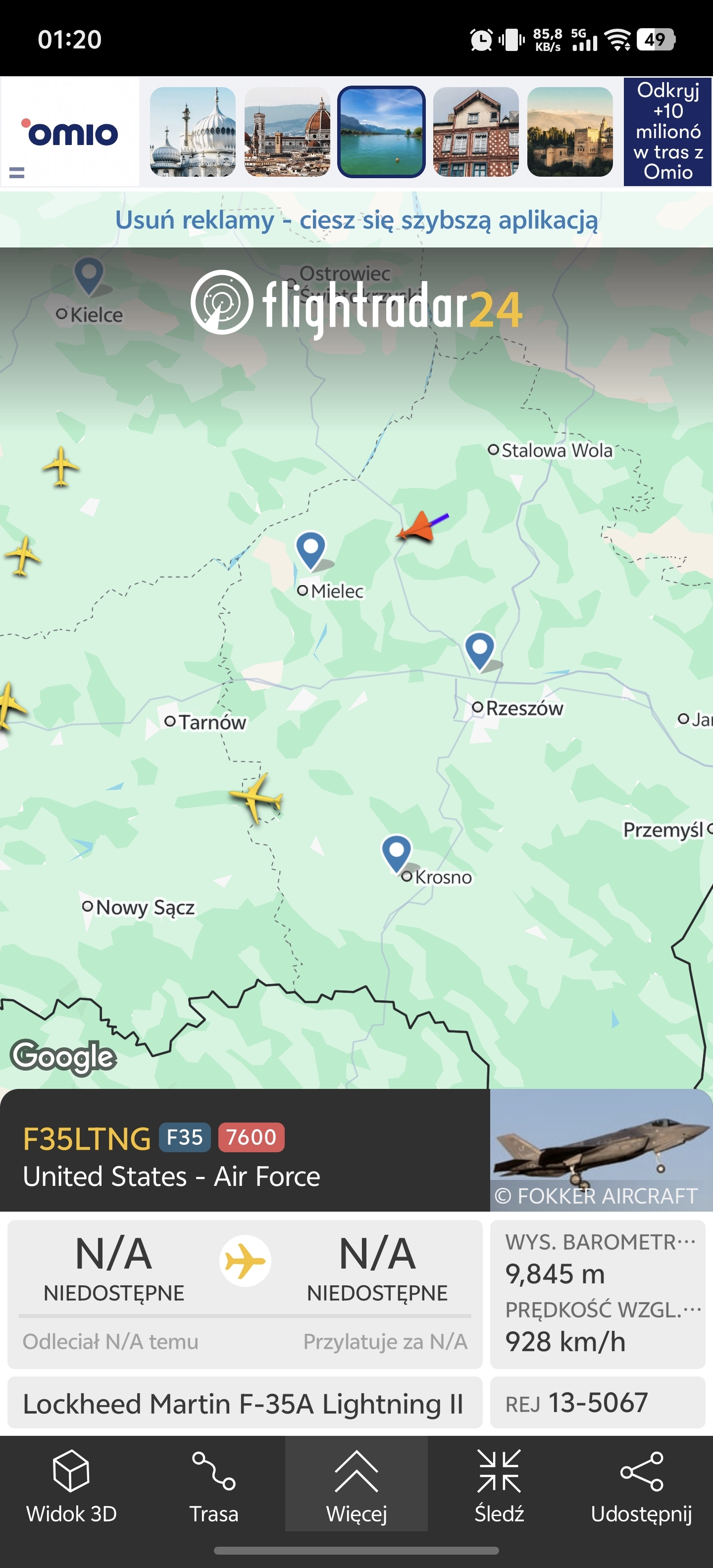Tap the airport pin above Rzeszów

point(481,651)
